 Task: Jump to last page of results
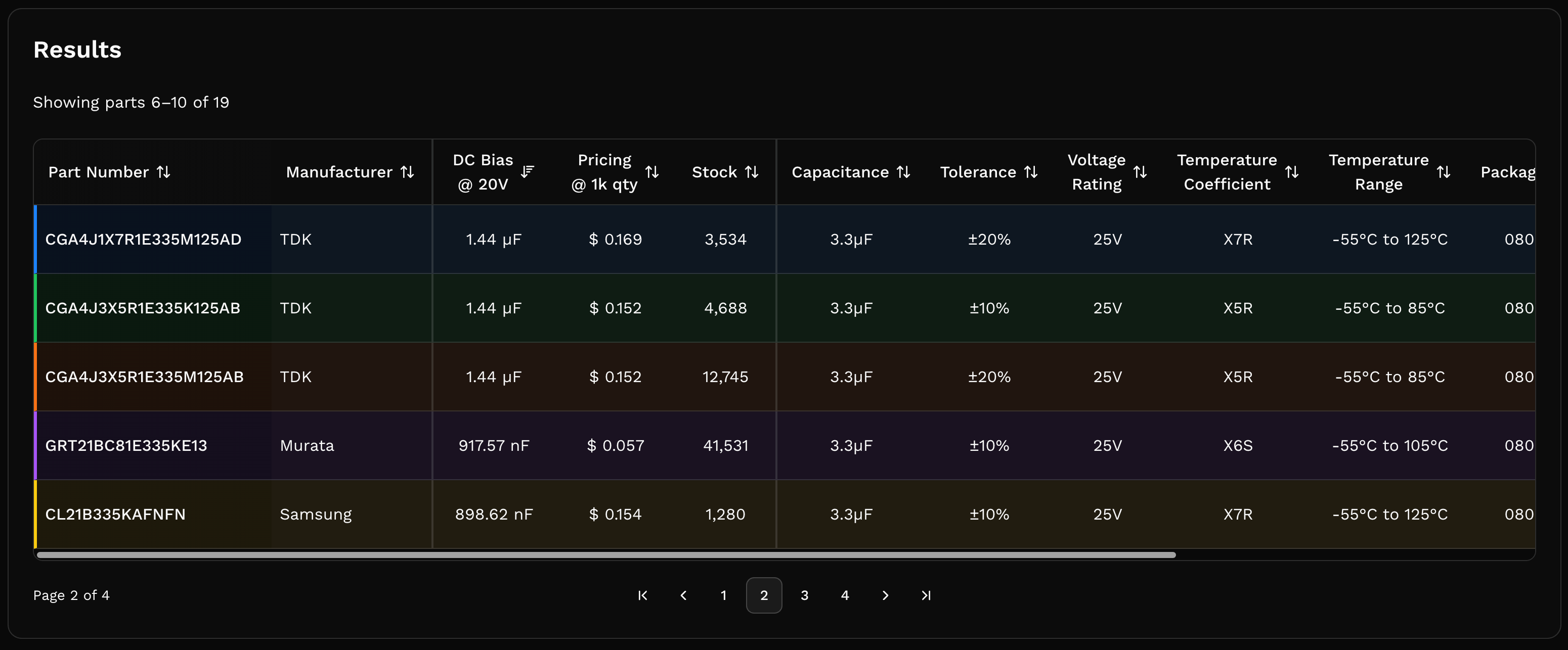[926, 595]
